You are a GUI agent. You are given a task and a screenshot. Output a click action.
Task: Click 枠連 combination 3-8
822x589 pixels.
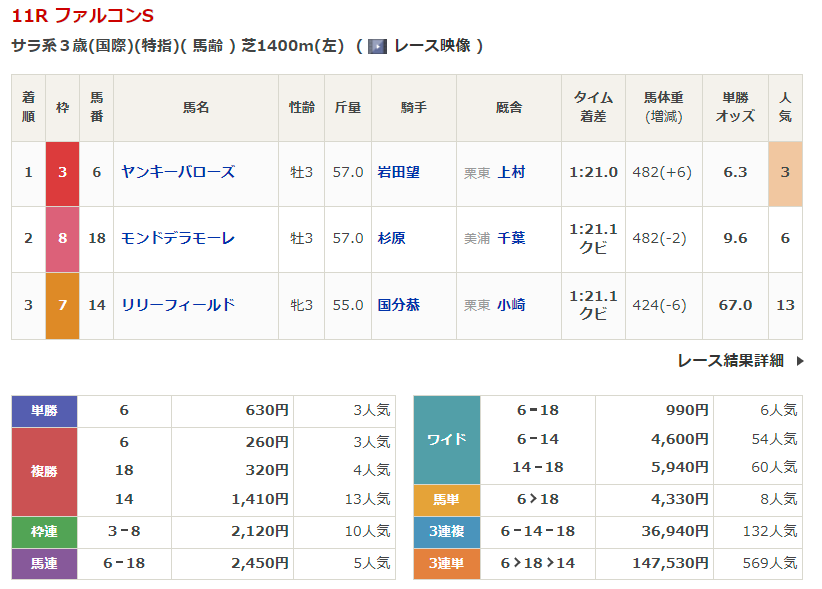[x=124, y=531]
